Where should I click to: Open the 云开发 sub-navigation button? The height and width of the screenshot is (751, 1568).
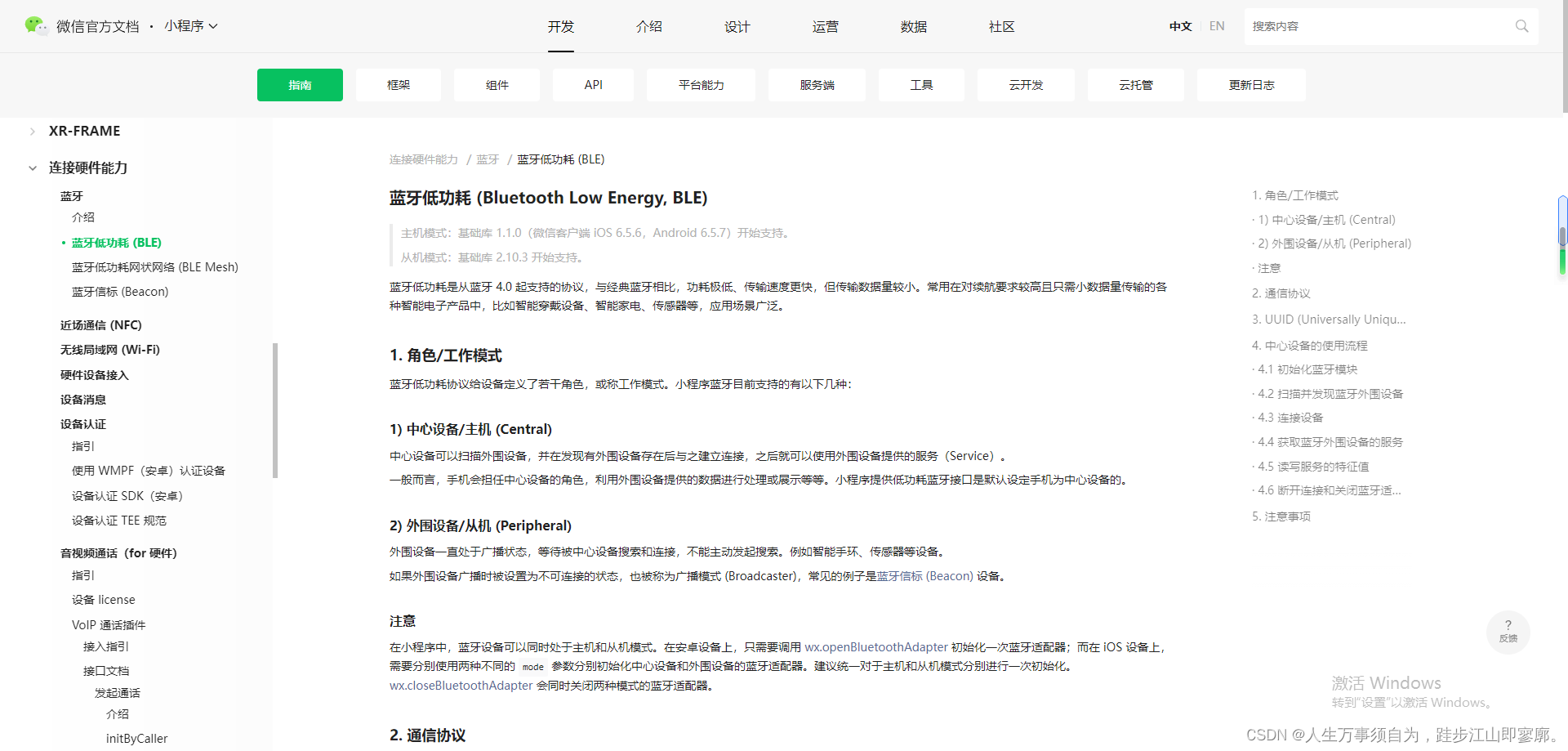1026,85
